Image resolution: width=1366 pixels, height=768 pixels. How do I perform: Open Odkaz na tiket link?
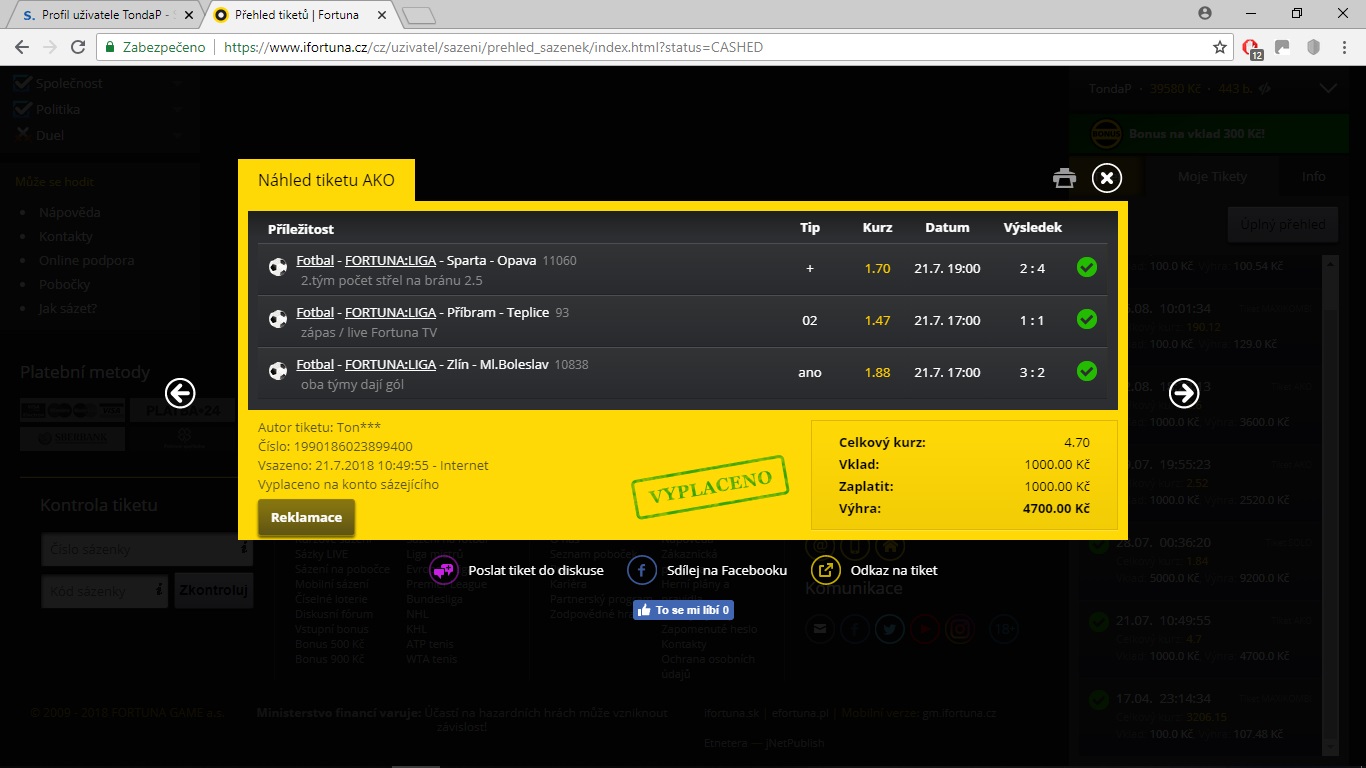coord(894,570)
